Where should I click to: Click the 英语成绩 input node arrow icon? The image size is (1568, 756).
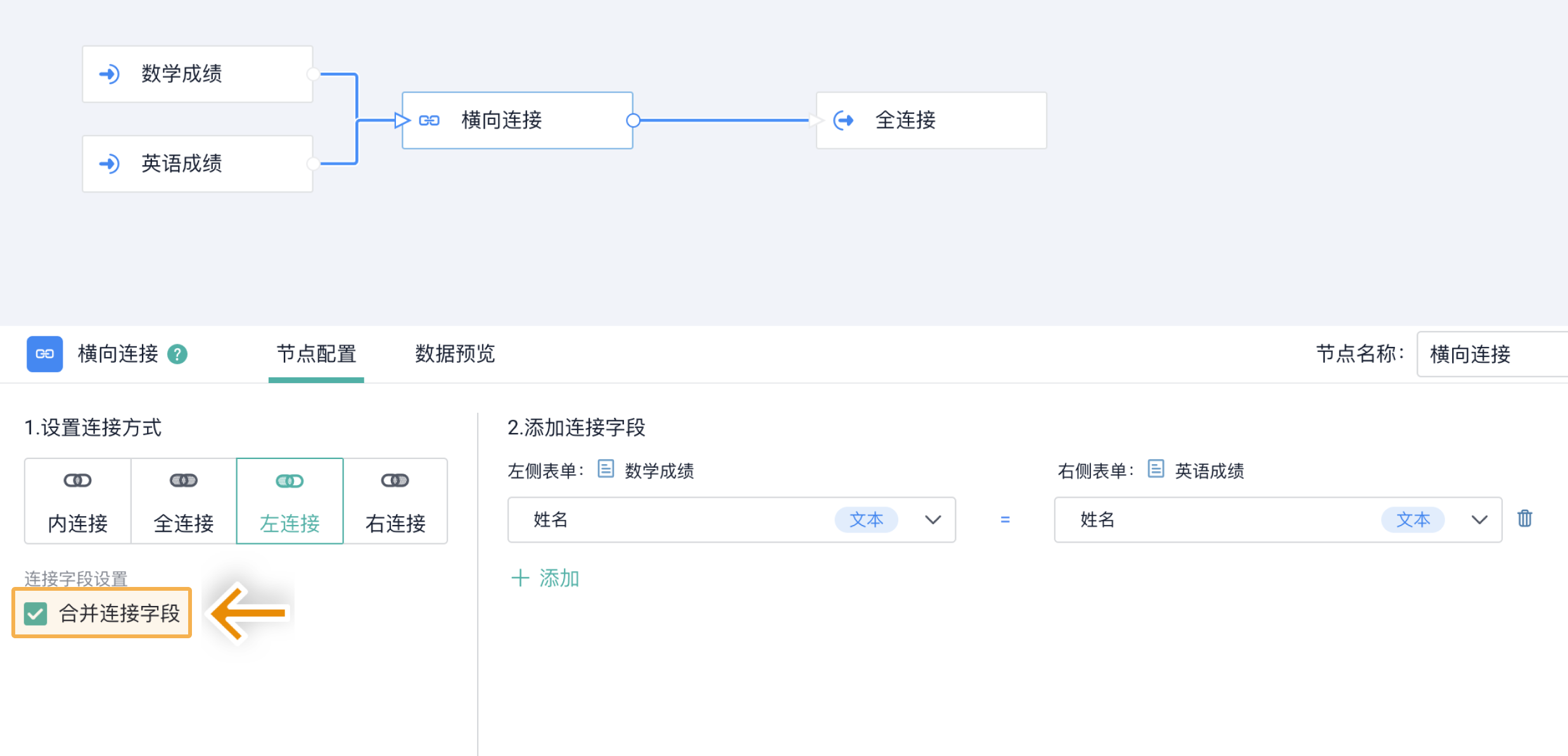tap(109, 164)
